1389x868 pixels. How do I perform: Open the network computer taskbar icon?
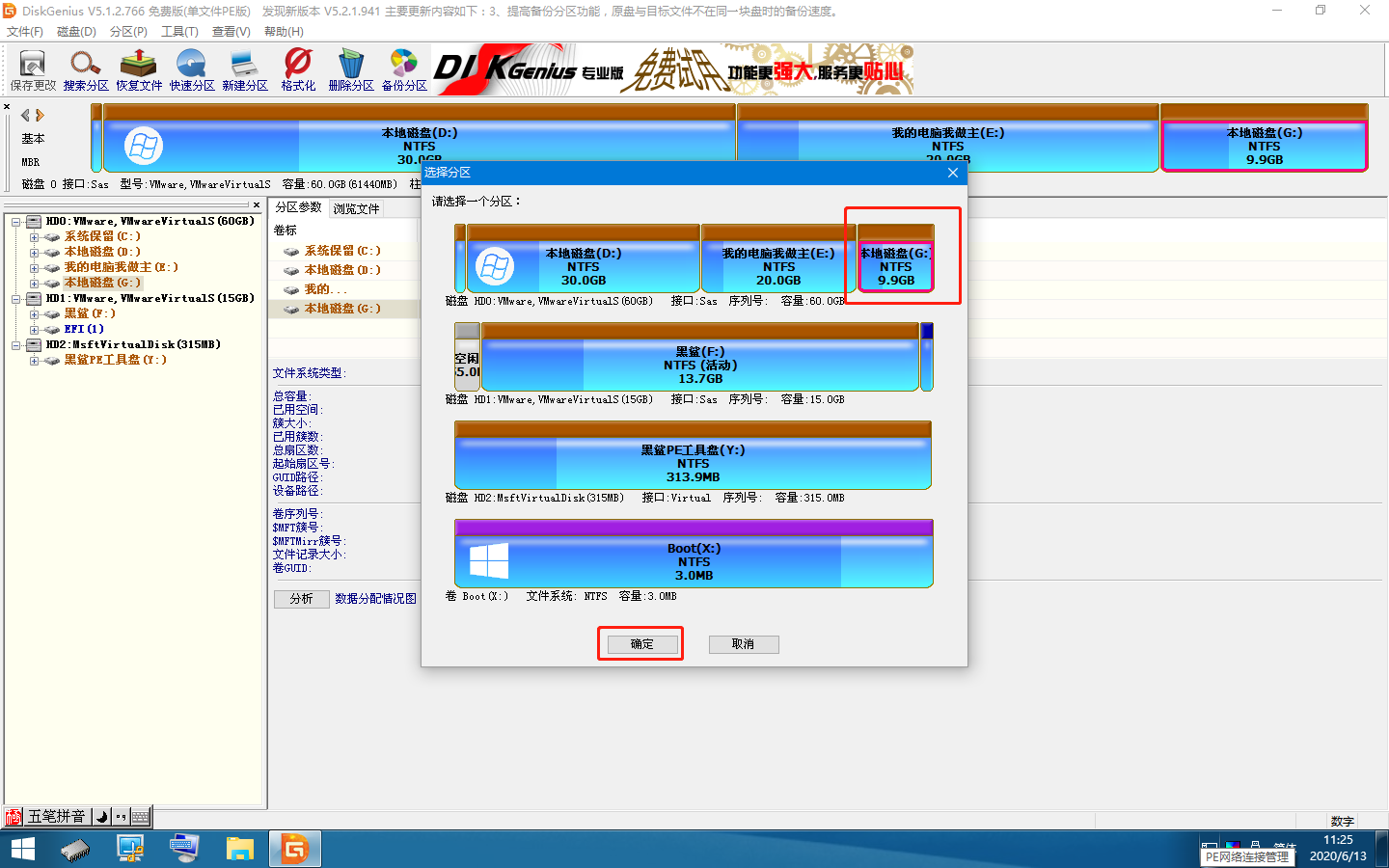[130, 849]
